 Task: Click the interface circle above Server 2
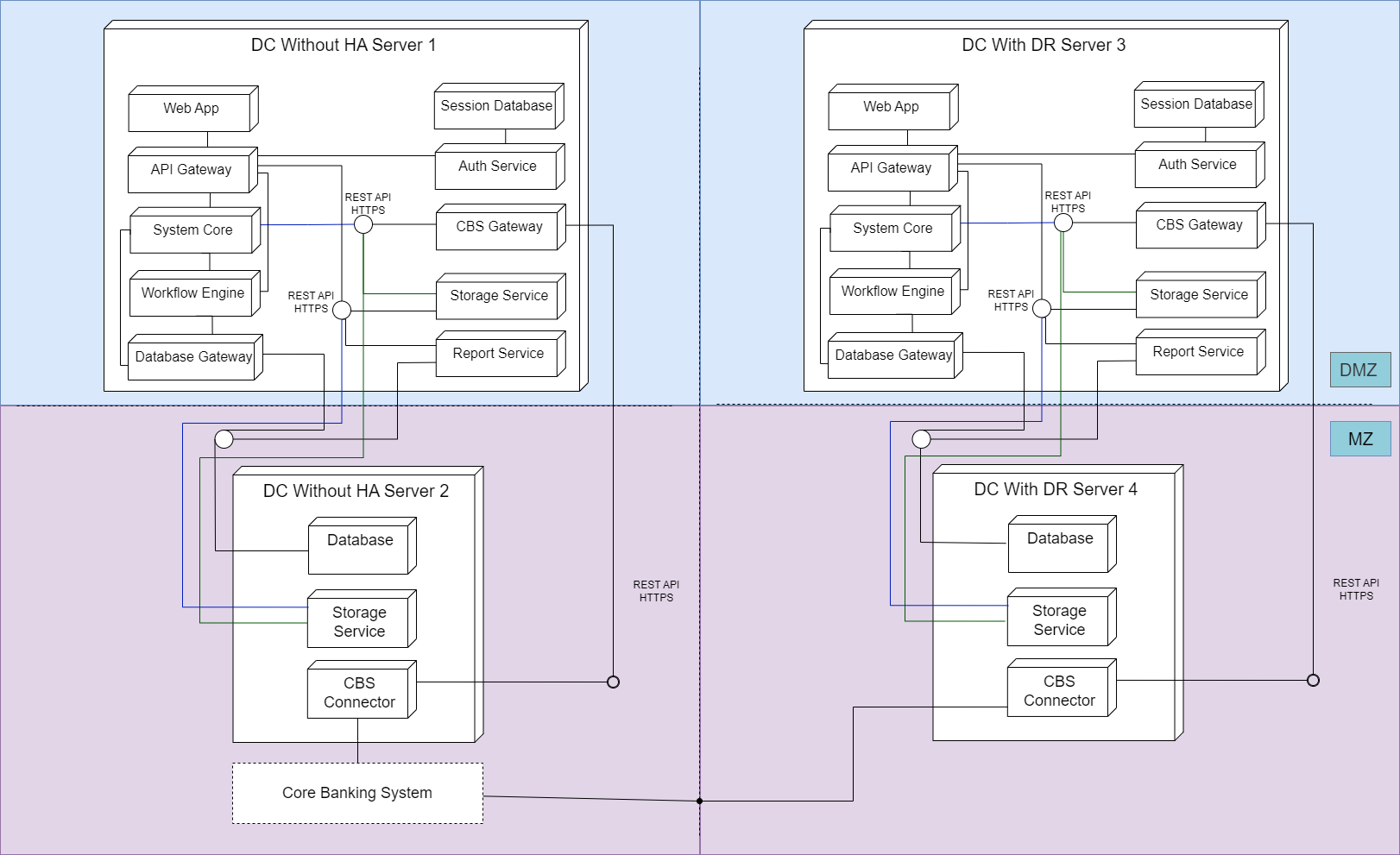click(224, 439)
